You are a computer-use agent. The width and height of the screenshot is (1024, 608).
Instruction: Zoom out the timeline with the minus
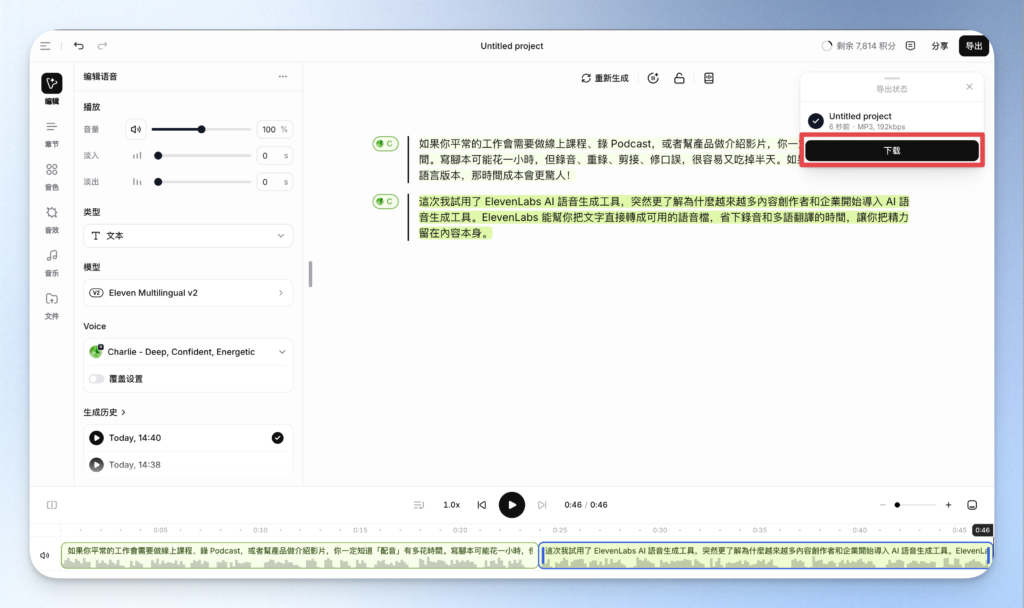point(882,505)
